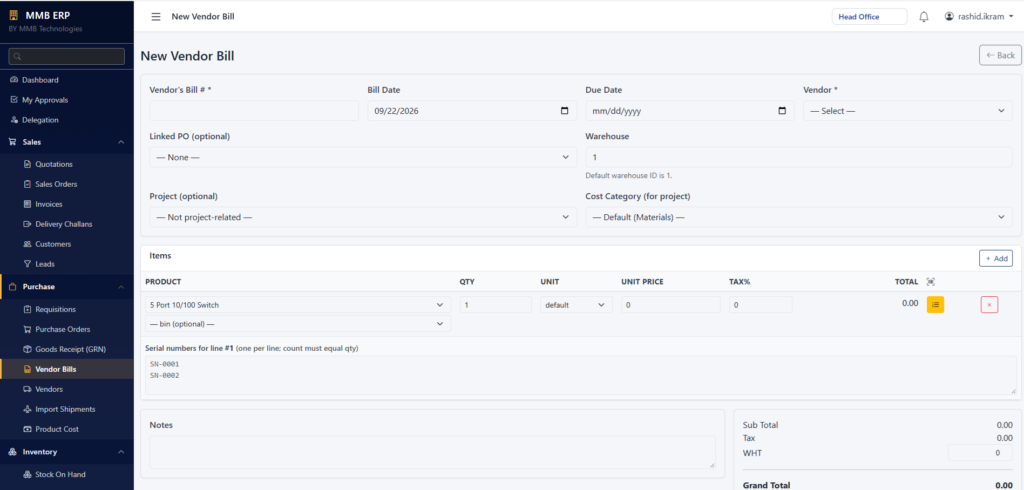Click the QTY field
Image resolution: width=1024 pixels, height=490 pixels.
[496, 304]
